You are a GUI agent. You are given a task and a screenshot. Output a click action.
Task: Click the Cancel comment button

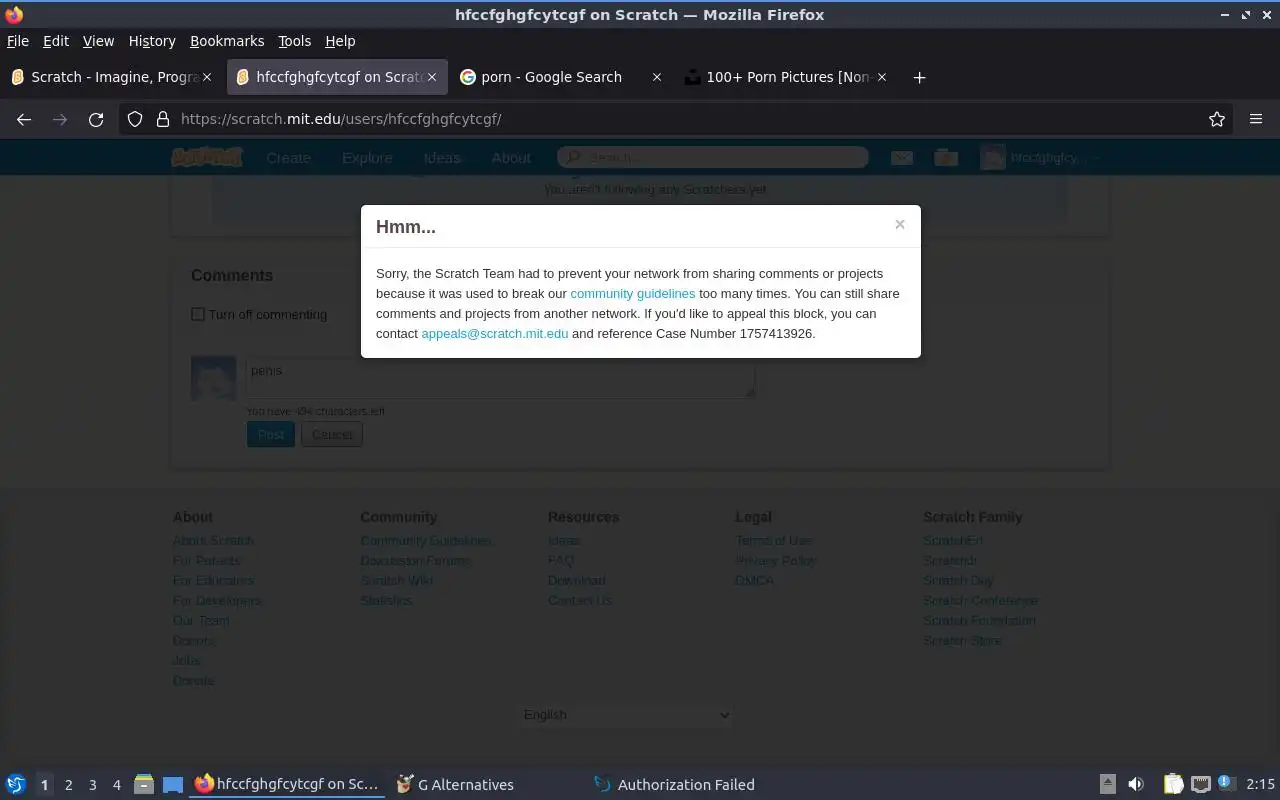[332, 434]
